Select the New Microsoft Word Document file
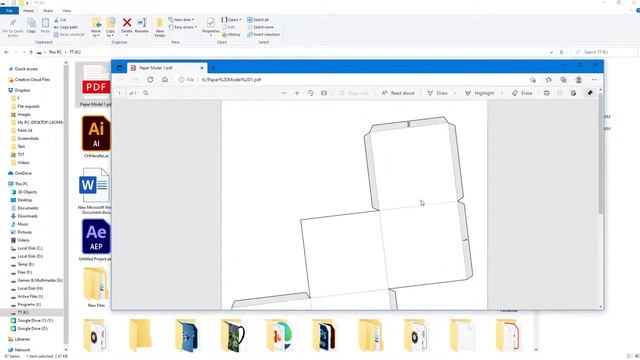The image size is (640, 360). coord(94,191)
